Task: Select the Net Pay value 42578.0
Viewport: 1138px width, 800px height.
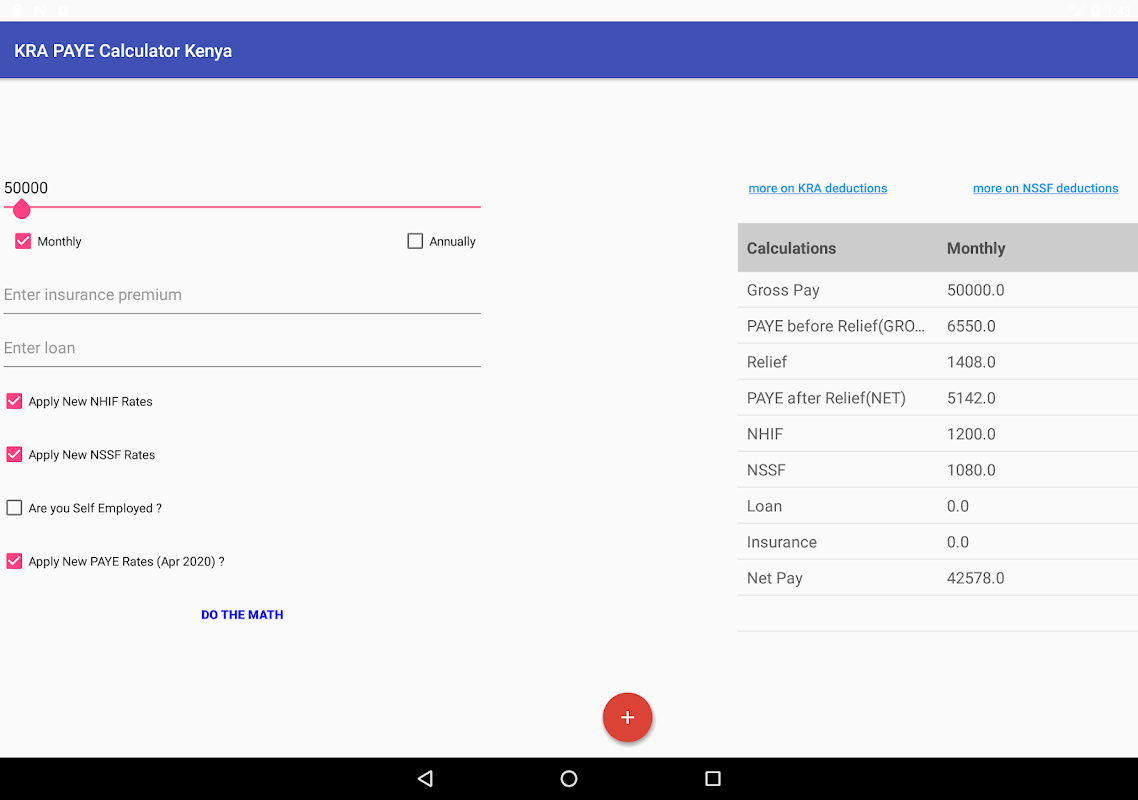Action: 975,579
